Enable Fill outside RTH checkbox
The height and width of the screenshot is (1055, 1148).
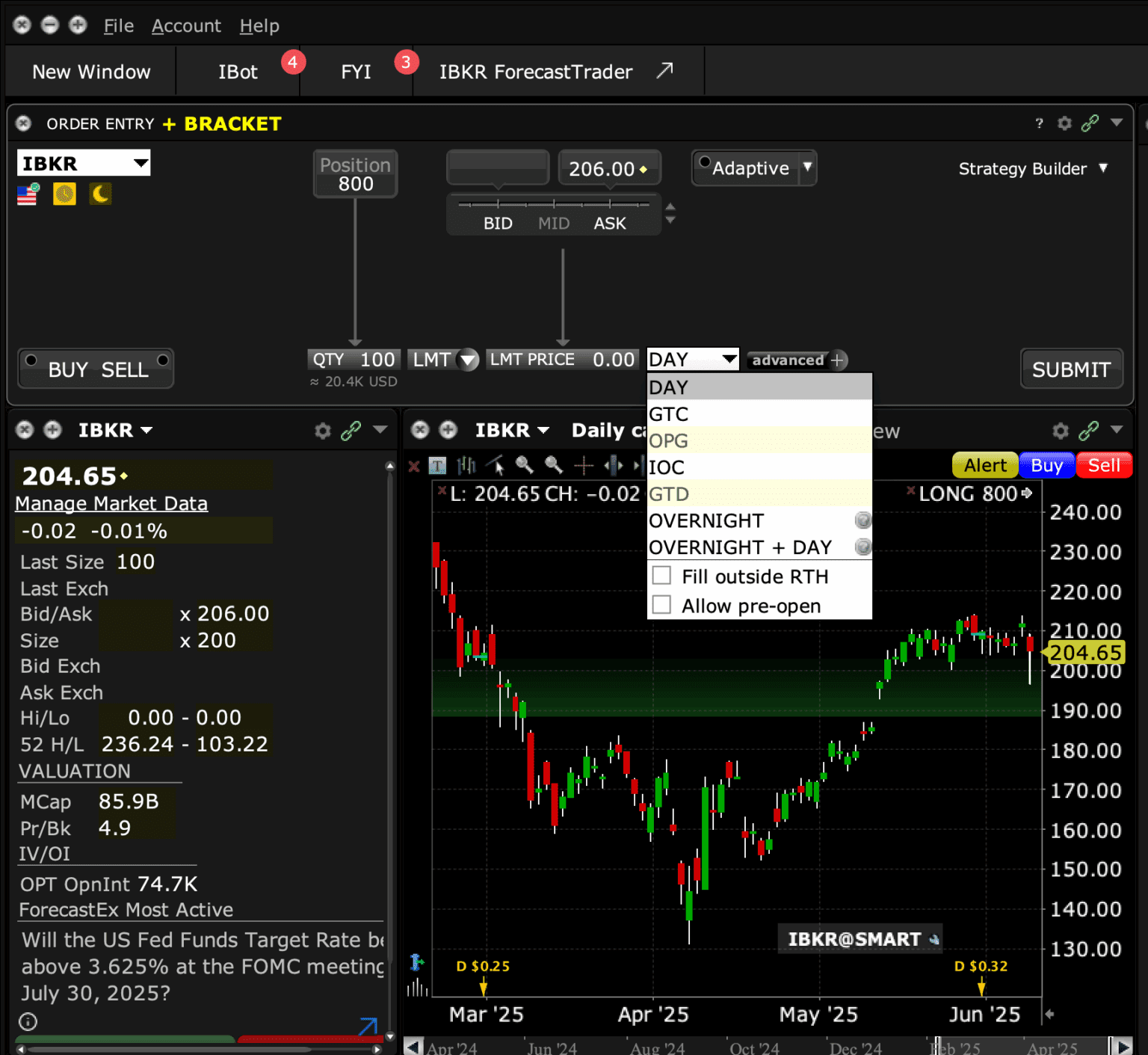661,576
